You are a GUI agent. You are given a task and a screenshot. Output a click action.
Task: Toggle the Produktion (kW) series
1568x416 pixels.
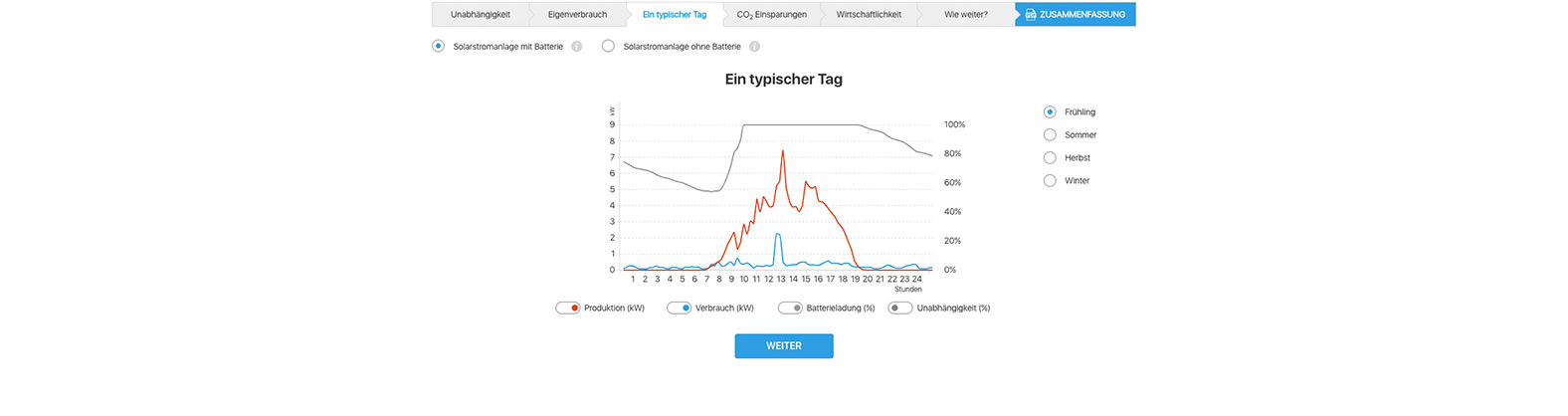coord(568,309)
